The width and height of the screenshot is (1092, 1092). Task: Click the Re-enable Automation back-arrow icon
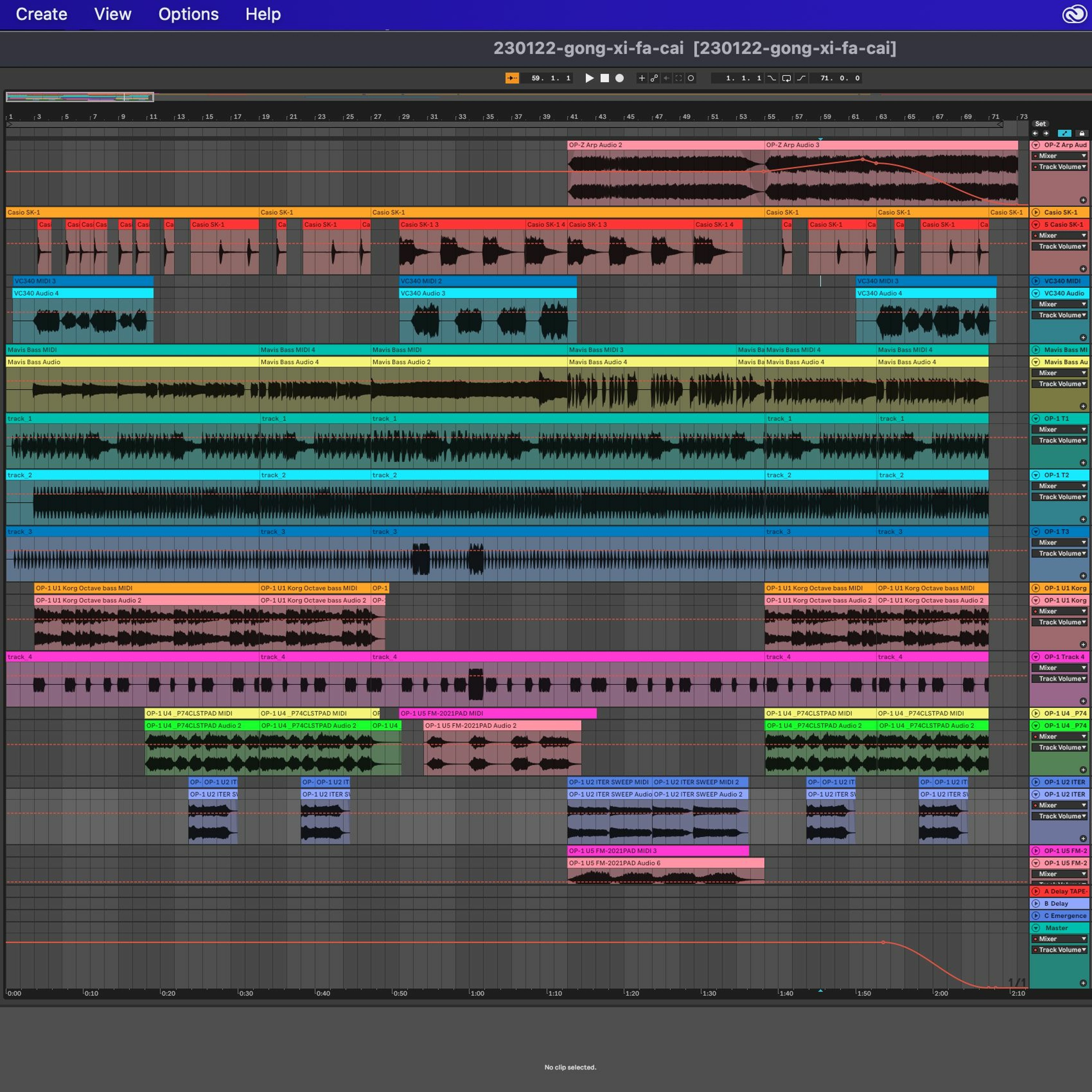click(666, 78)
